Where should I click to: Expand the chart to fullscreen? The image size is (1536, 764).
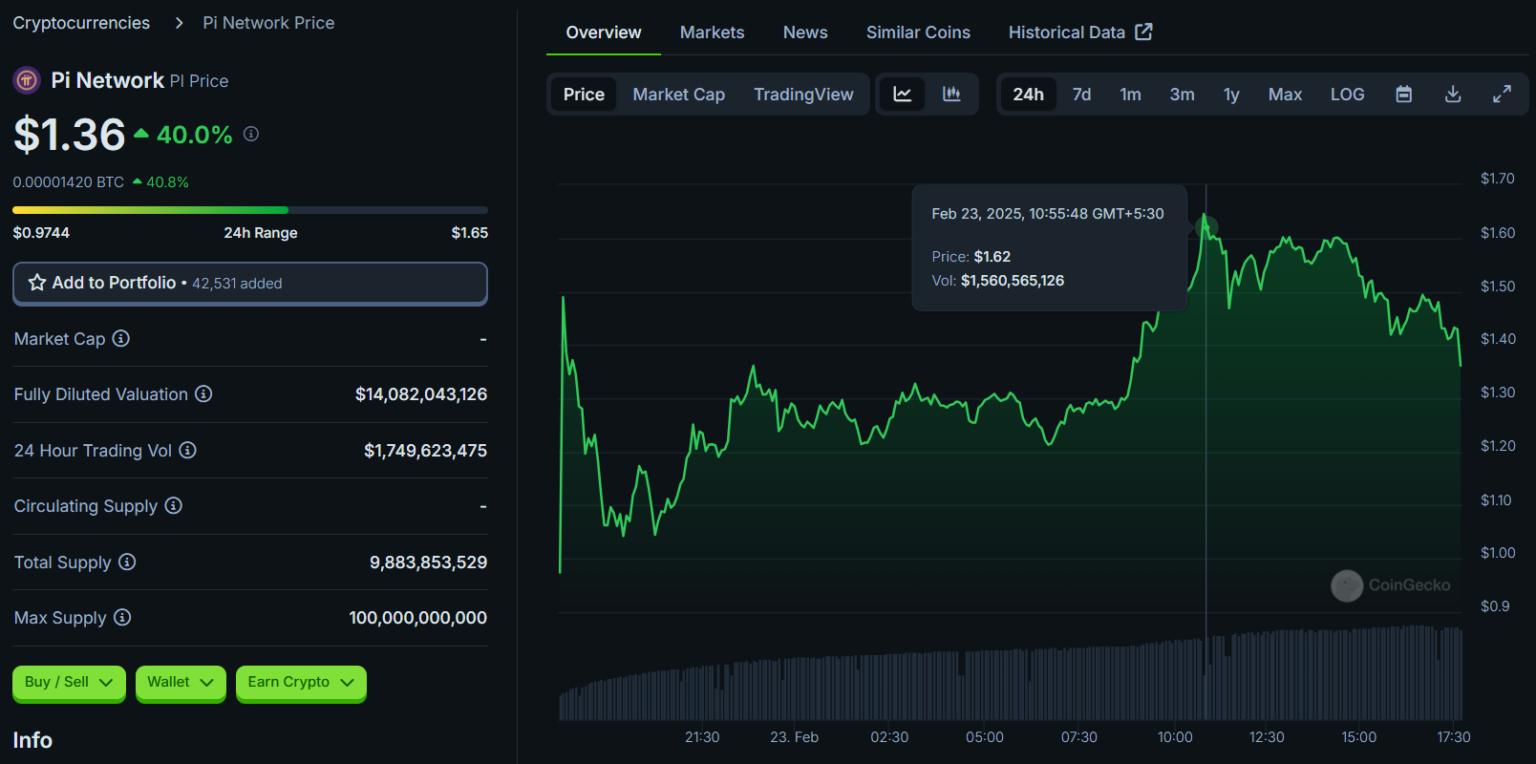click(1501, 93)
